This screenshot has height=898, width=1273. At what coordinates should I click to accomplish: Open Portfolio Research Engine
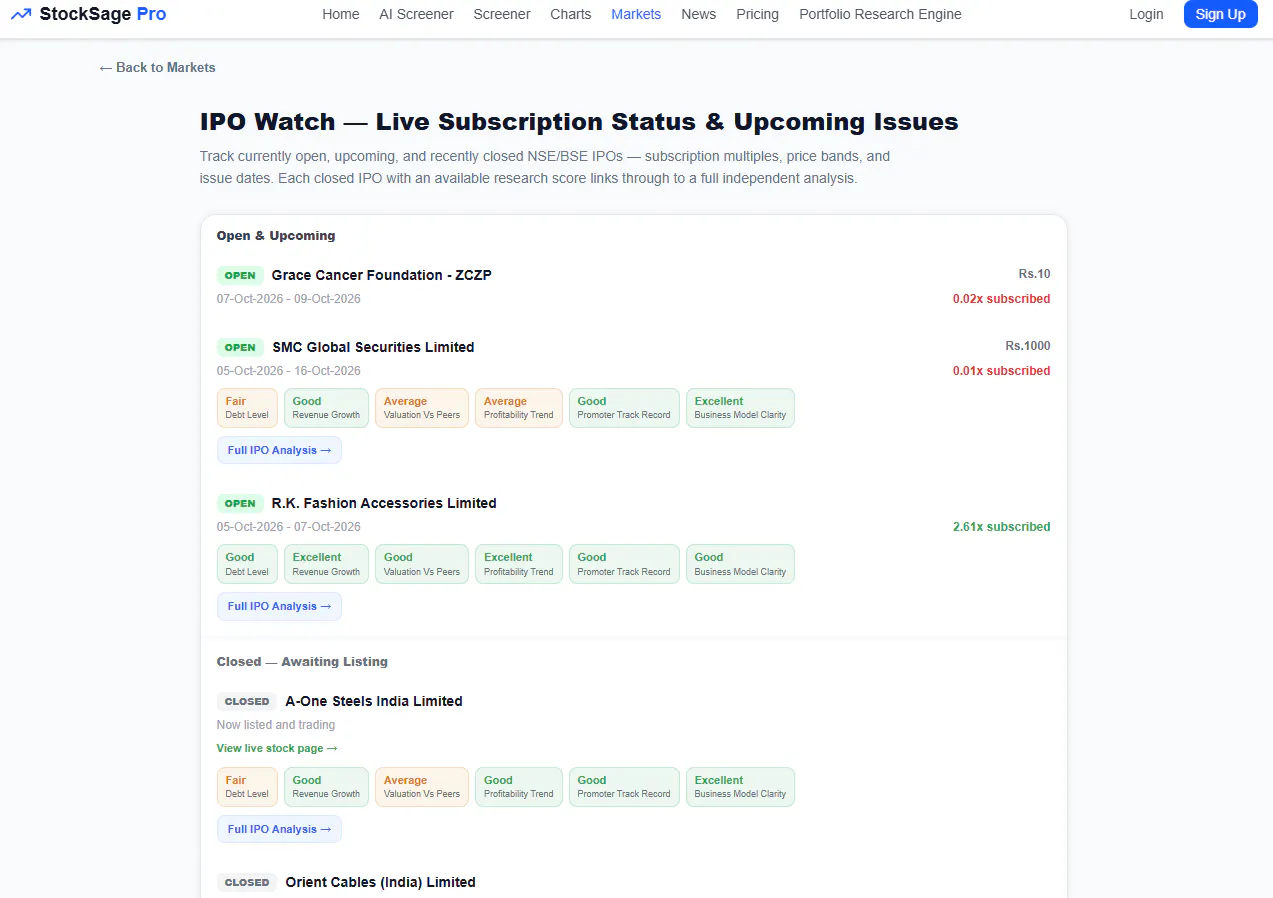(x=880, y=14)
